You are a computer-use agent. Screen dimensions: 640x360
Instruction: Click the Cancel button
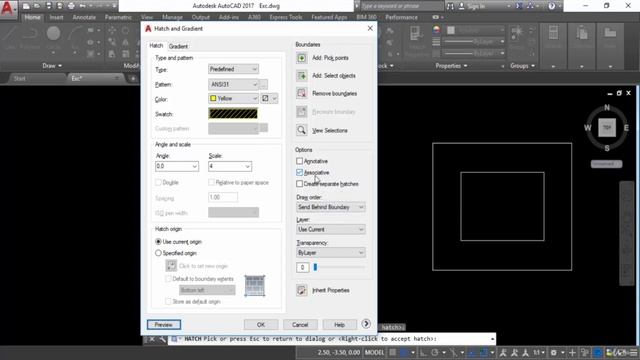point(300,324)
